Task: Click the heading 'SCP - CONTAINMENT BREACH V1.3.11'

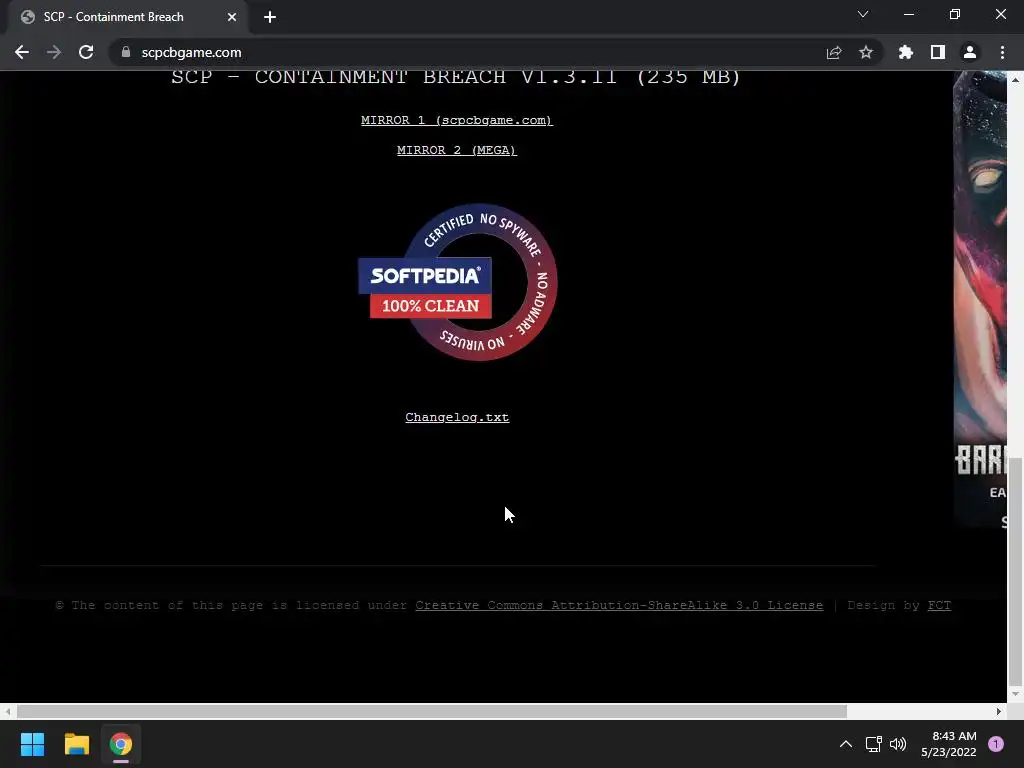Action: [394, 77]
